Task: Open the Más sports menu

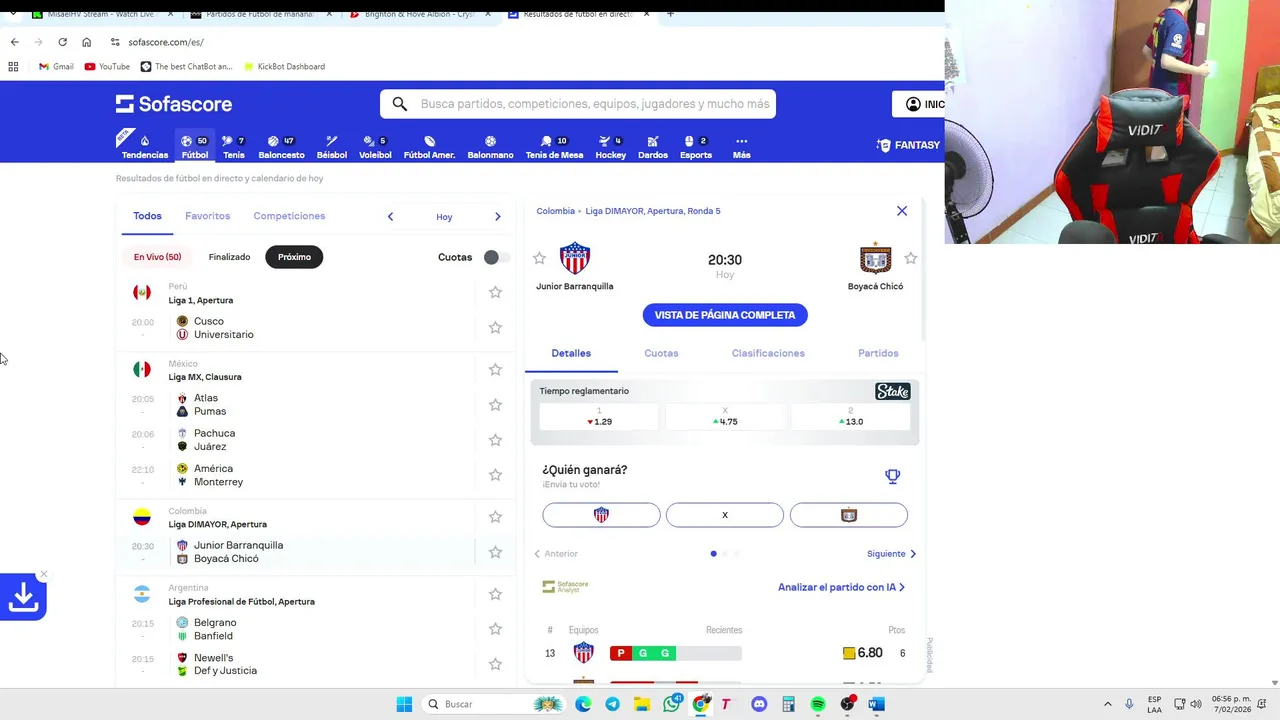Action: [741, 147]
